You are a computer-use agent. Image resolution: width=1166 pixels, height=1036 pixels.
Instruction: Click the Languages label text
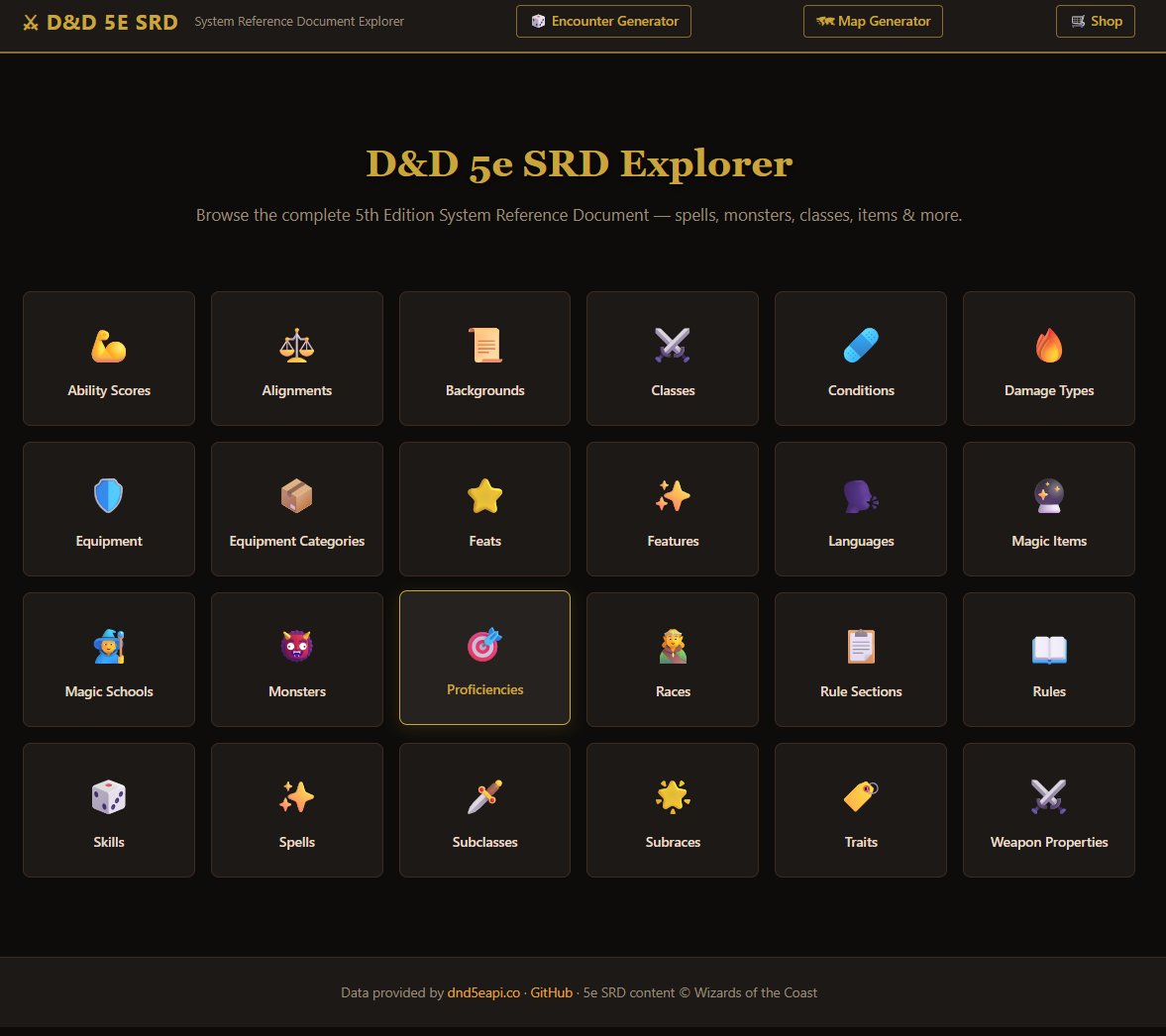[x=860, y=541]
